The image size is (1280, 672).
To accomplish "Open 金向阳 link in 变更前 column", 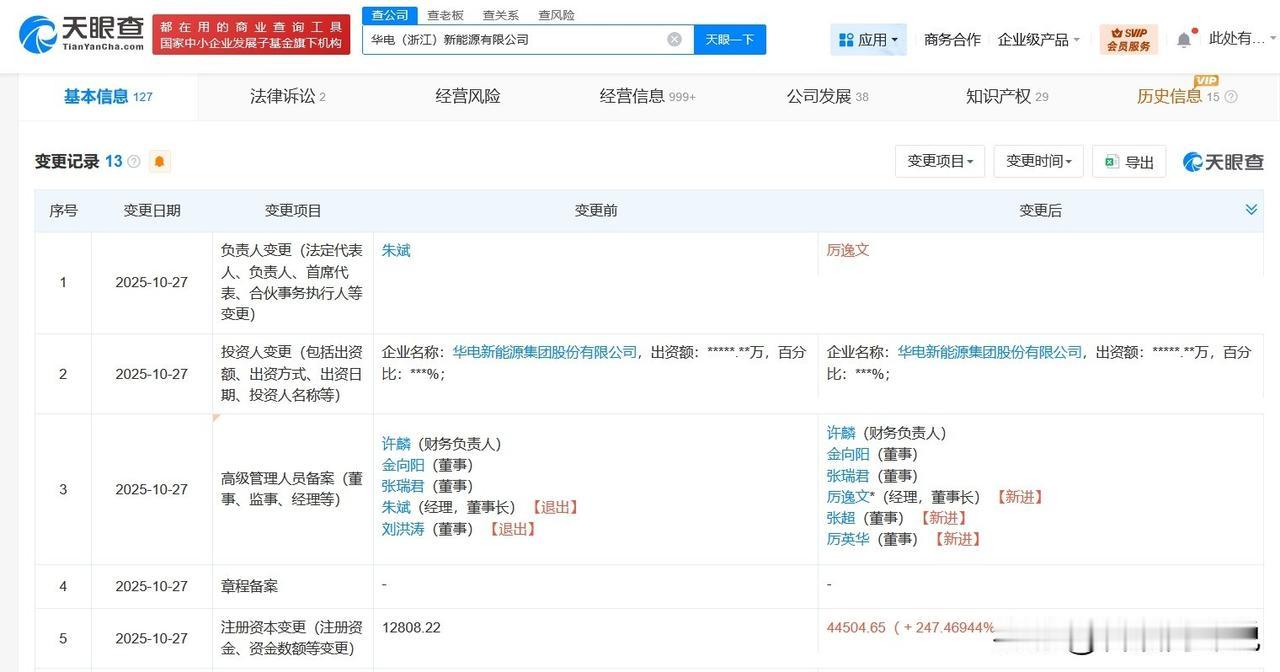I will [x=403, y=465].
